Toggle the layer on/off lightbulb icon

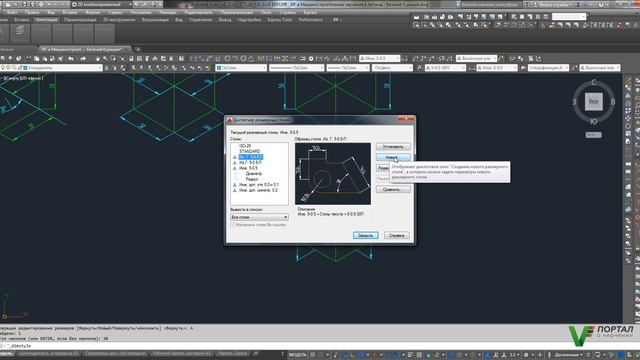(3, 68)
